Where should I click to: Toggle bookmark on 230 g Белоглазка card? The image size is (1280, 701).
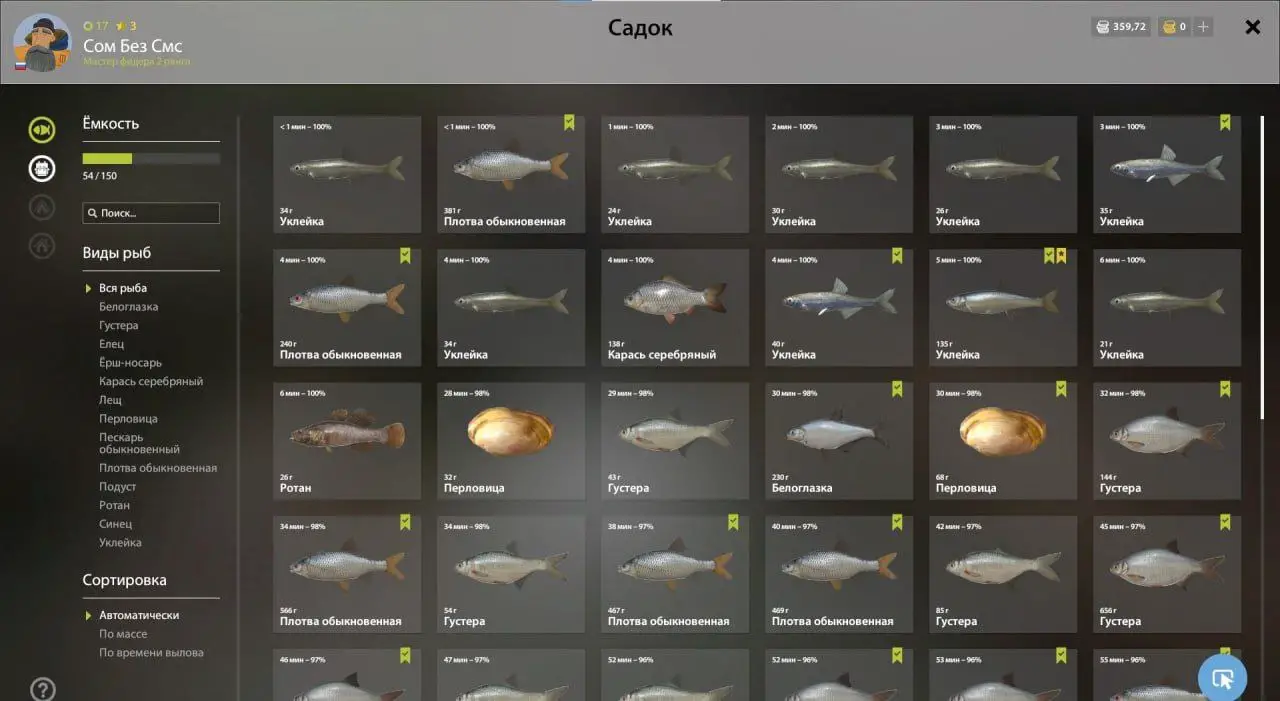coord(897,389)
